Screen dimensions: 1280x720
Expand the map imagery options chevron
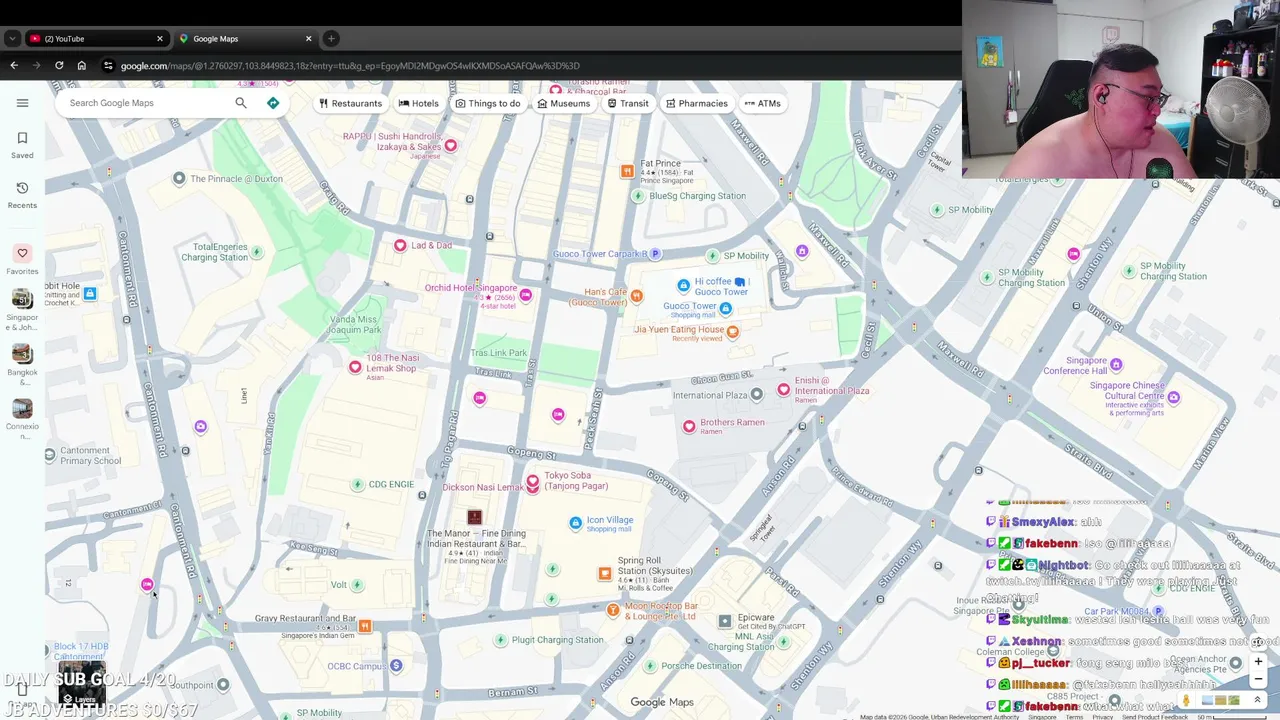(1257, 700)
